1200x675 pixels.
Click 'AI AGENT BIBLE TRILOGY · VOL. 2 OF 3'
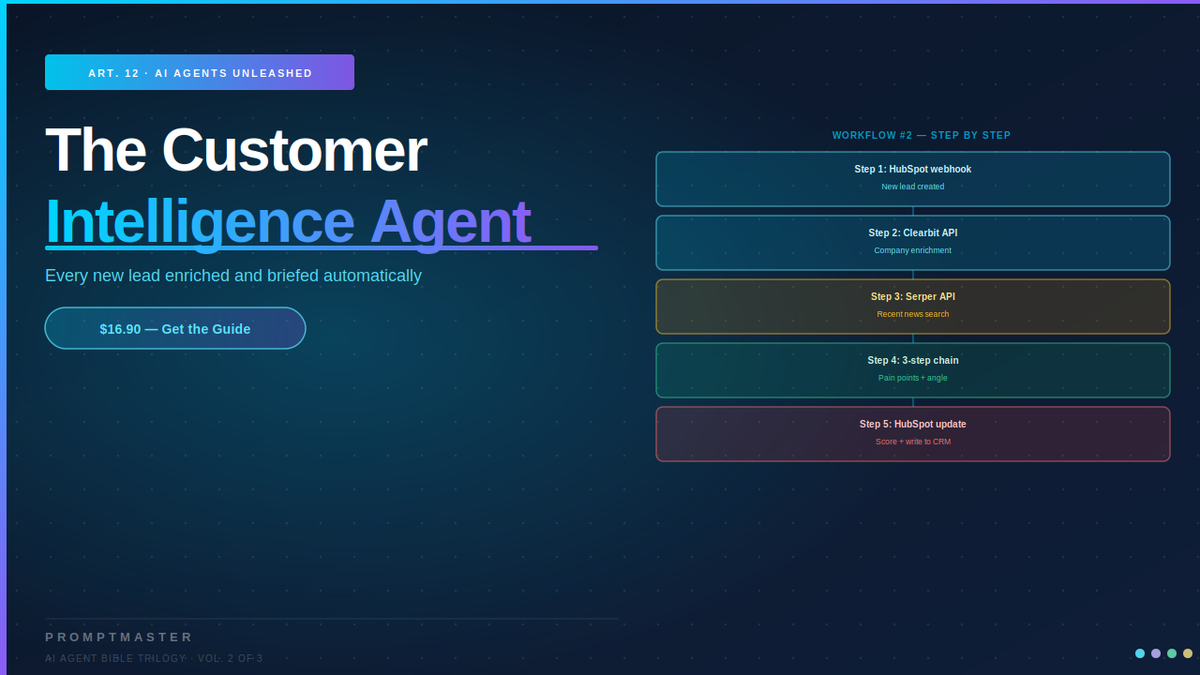(x=154, y=658)
